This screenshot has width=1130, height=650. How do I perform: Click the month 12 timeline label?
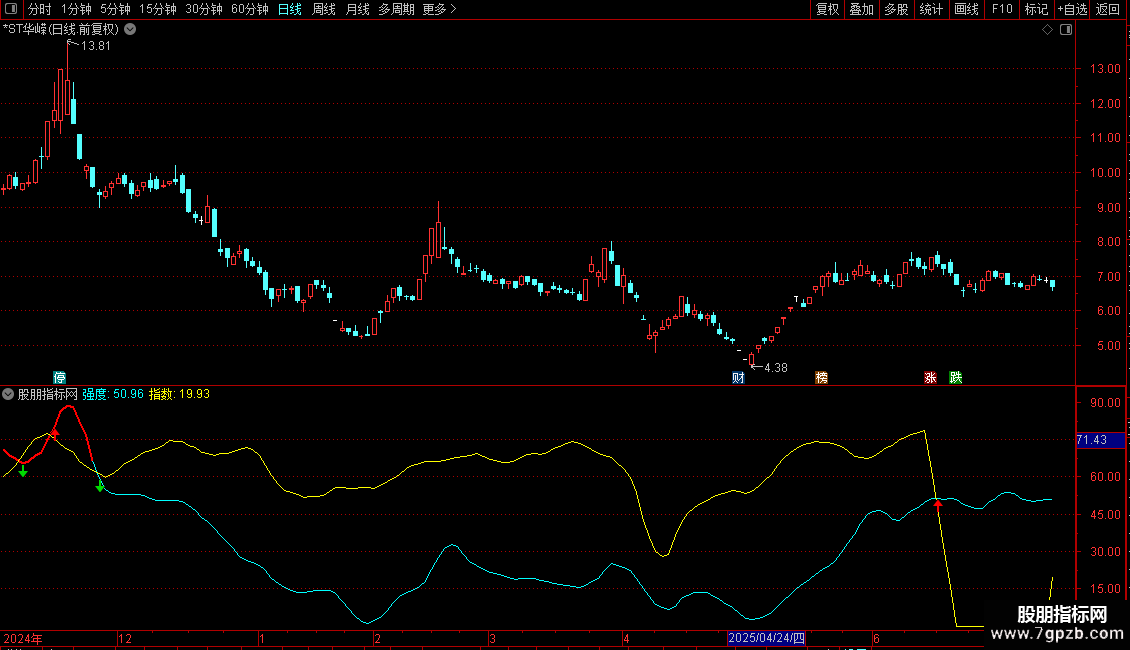tap(125, 639)
